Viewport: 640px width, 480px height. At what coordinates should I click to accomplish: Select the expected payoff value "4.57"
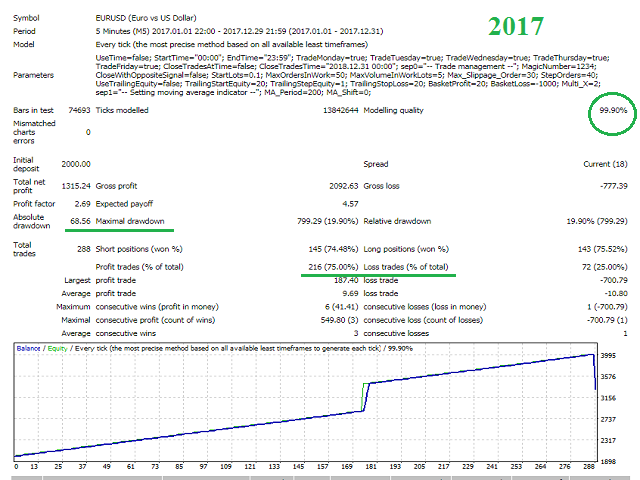pos(350,204)
